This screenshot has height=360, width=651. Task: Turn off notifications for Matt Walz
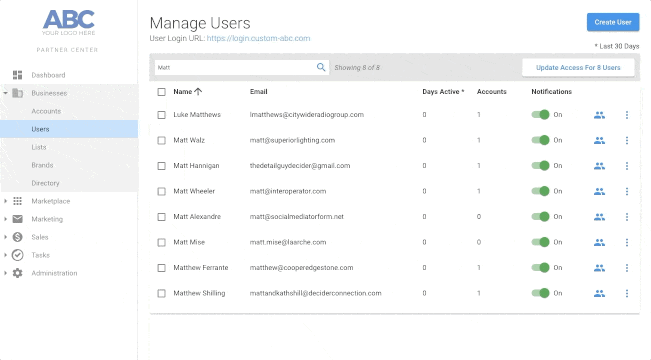pyautogui.click(x=541, y=140)
